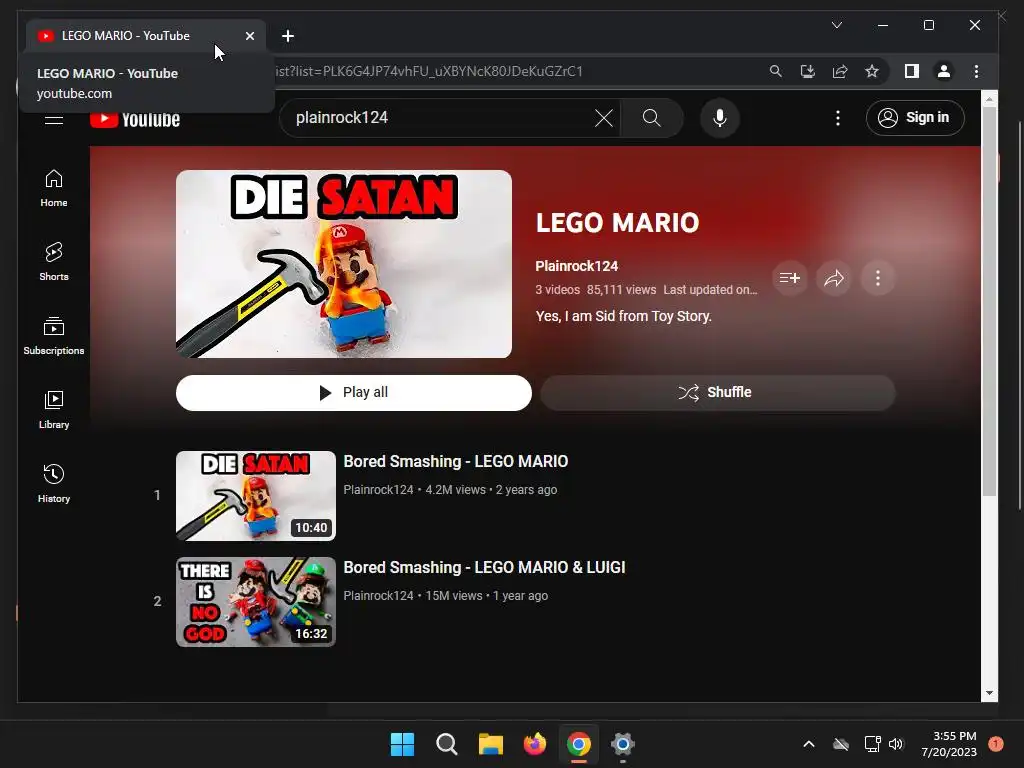Clear the plainrock124 search text
Viewport: 1024px width, 768px height.
603,118
